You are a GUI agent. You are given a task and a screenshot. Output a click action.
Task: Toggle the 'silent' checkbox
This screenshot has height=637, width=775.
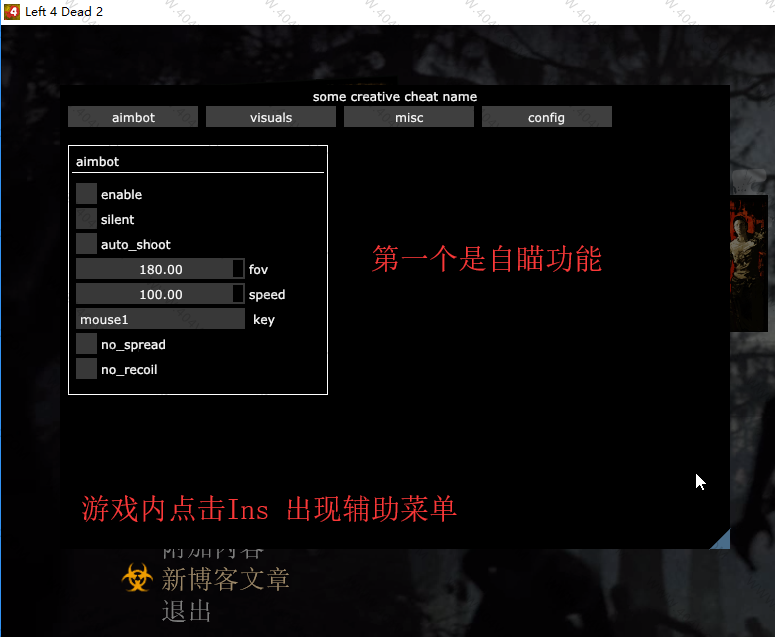coord(87,219)
